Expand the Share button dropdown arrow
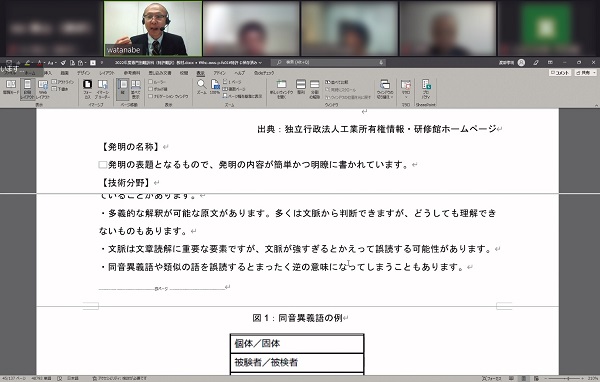600x382 pixels. (594, 73)
